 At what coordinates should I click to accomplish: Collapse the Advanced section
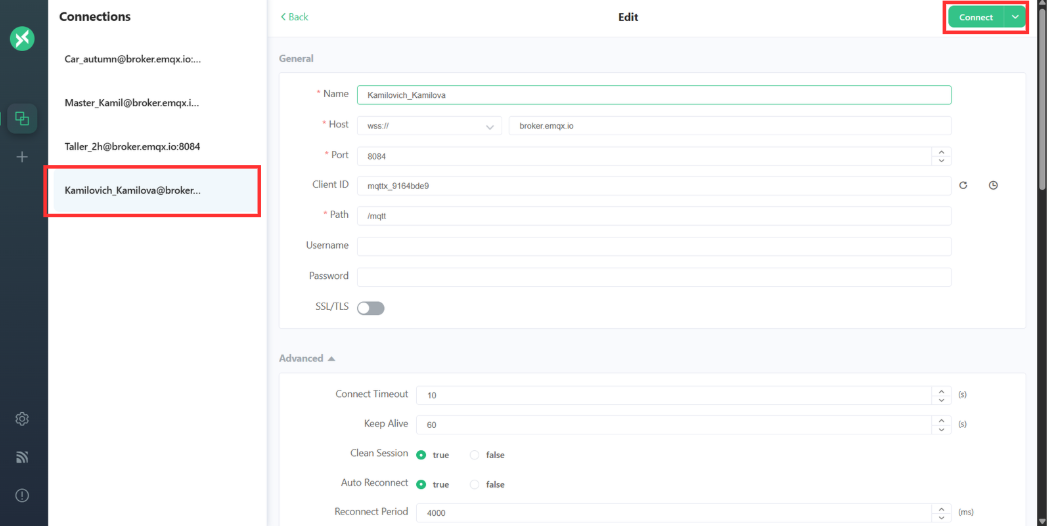click(307, 359)
